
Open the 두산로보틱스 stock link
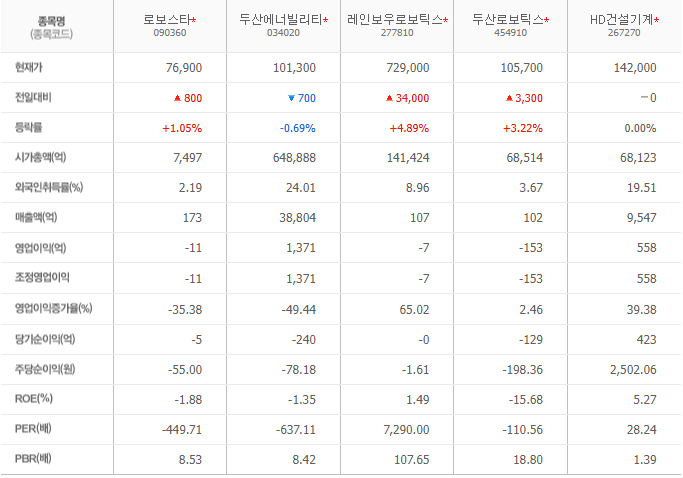[508, 20]
